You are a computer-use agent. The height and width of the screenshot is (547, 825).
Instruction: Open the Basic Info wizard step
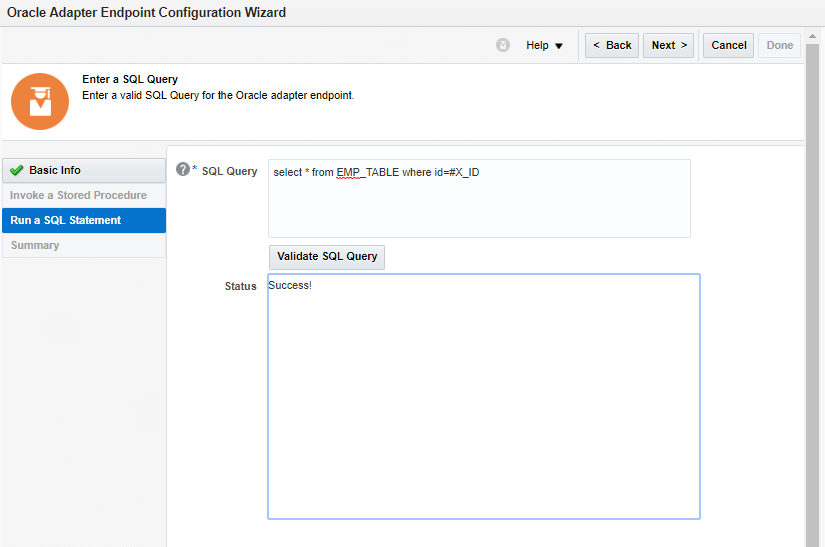pyautogui.click(x=84, y=170)
